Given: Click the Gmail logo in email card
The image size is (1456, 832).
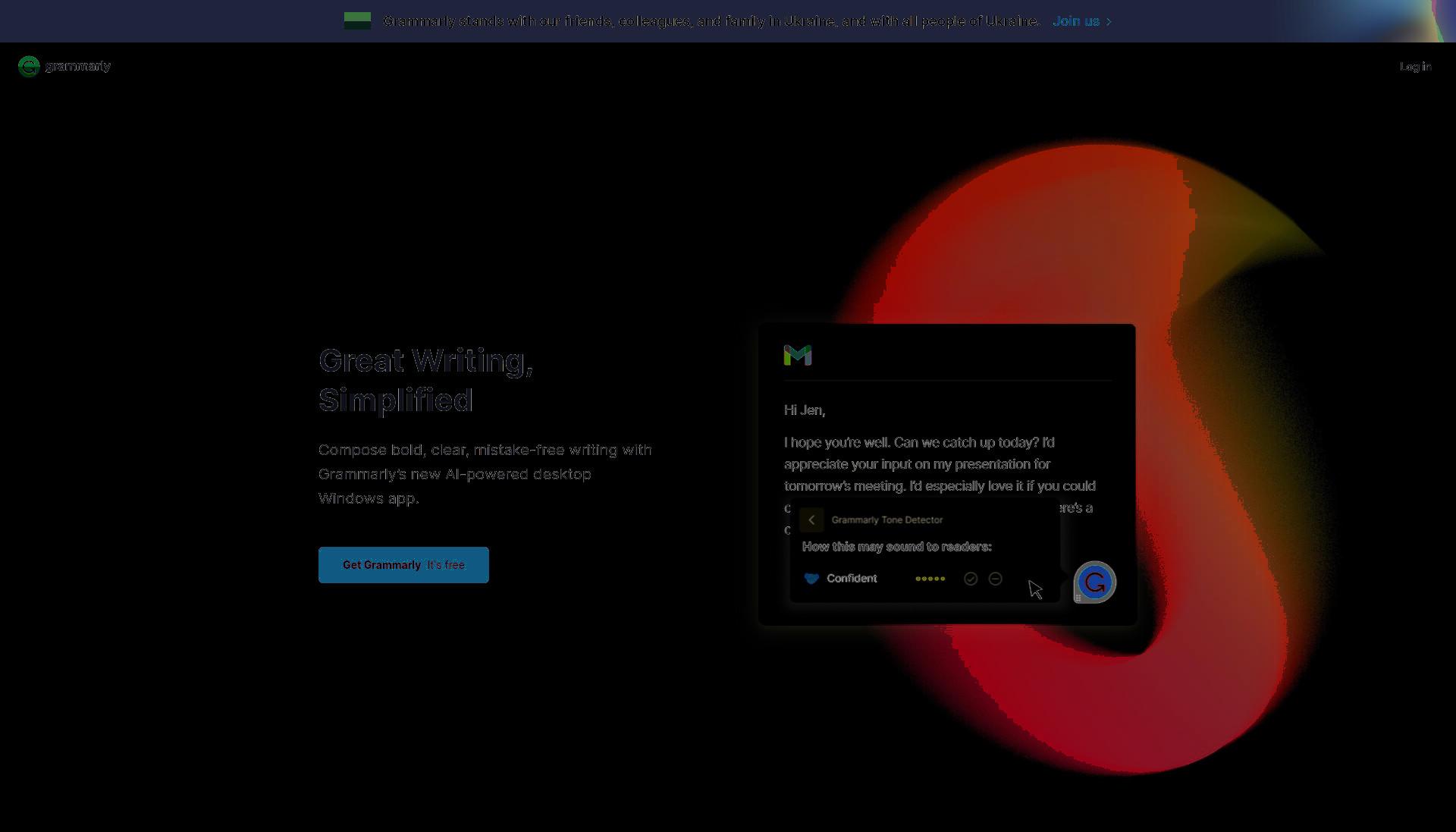Looking at the screenshot, I should point(798,355).
